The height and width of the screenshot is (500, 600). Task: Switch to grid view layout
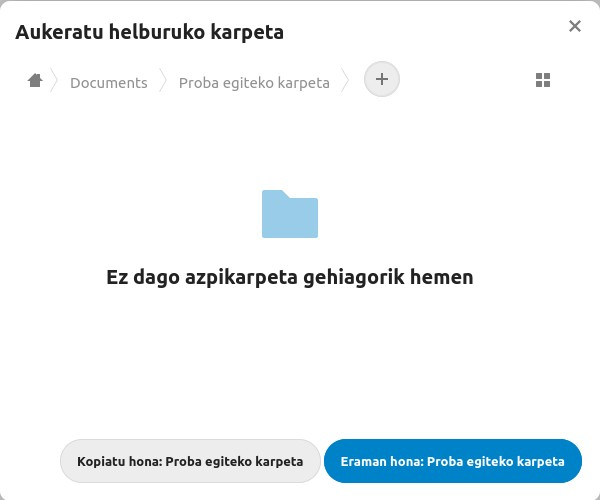tap(543, 81)
